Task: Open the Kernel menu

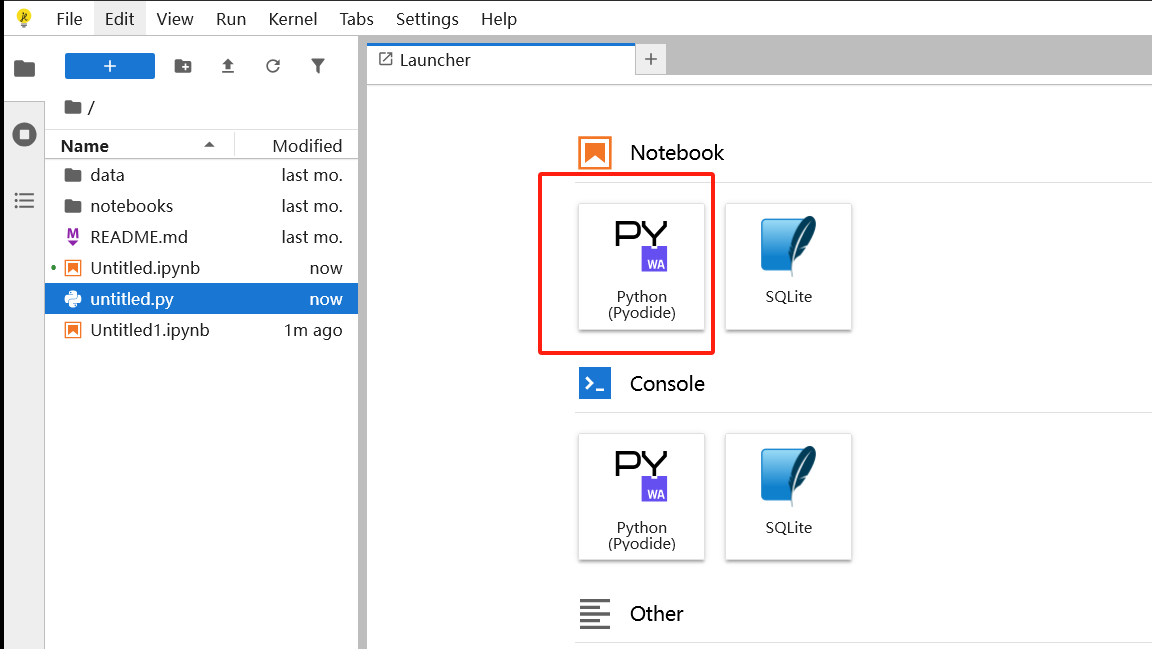Action: tap(293, 19)
